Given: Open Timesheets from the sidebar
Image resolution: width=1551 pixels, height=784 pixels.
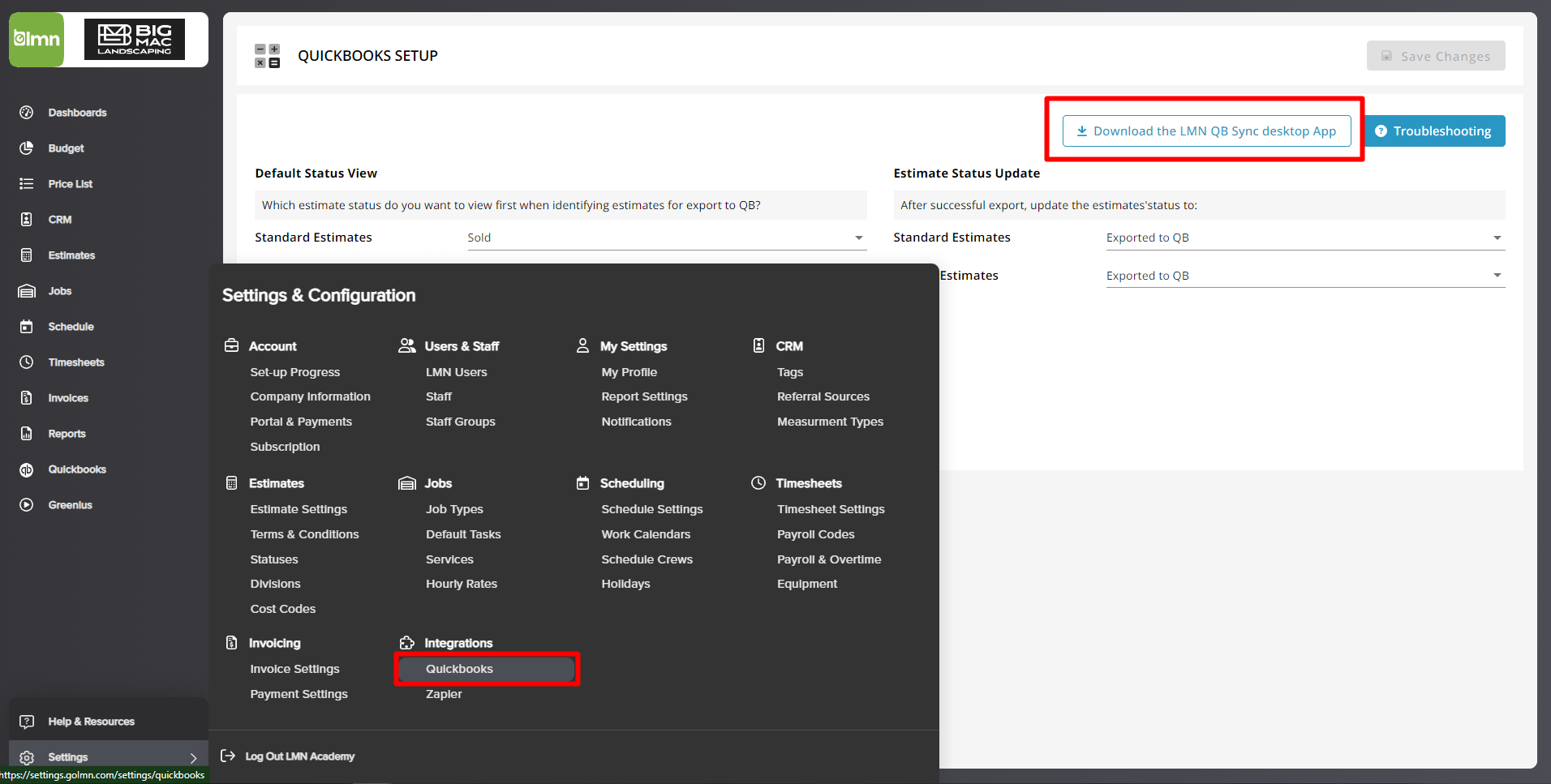Looking at the screenshot, I should (76, 362).
